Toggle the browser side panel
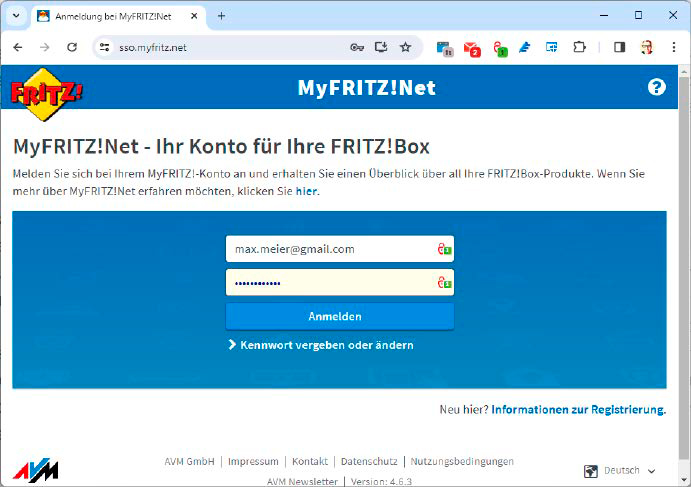691x487 pixels. [620, 47]
